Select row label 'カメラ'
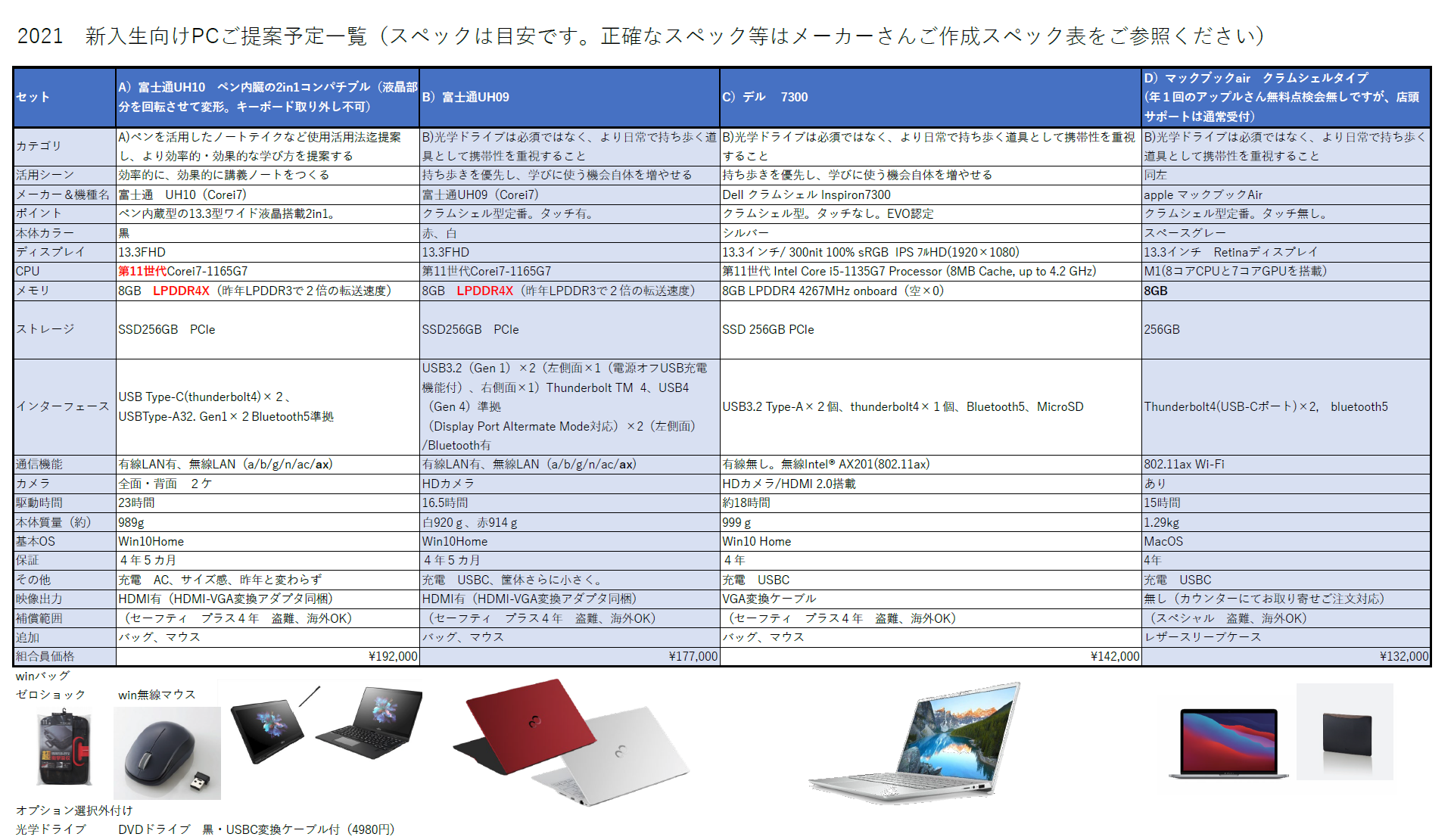1454x840 pixels. click(64, 484)
